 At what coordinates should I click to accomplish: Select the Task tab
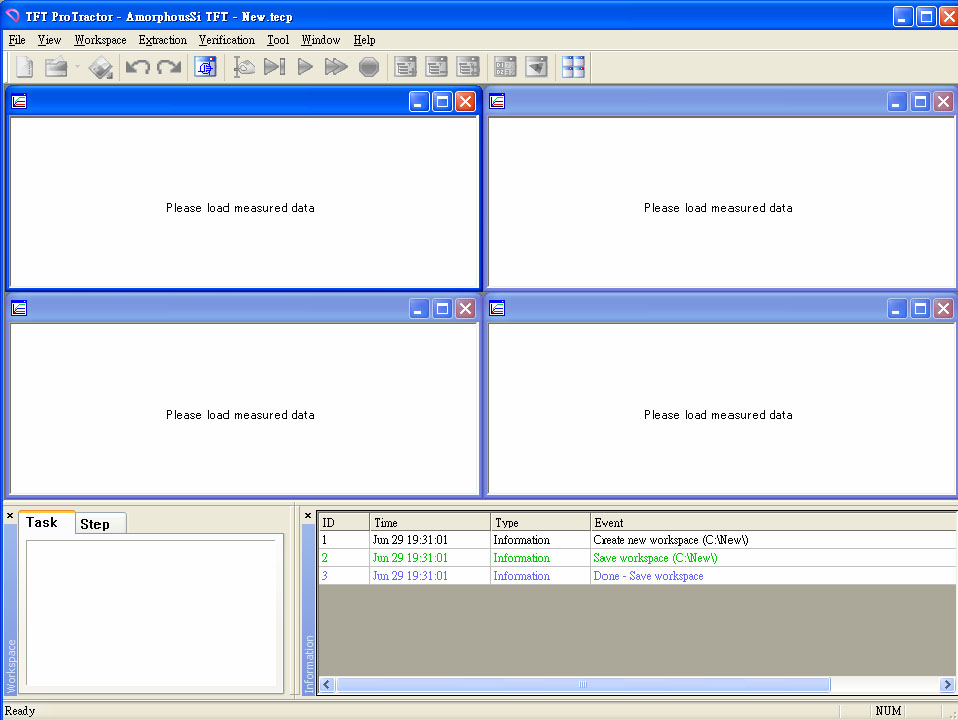[x=42, y=522]
